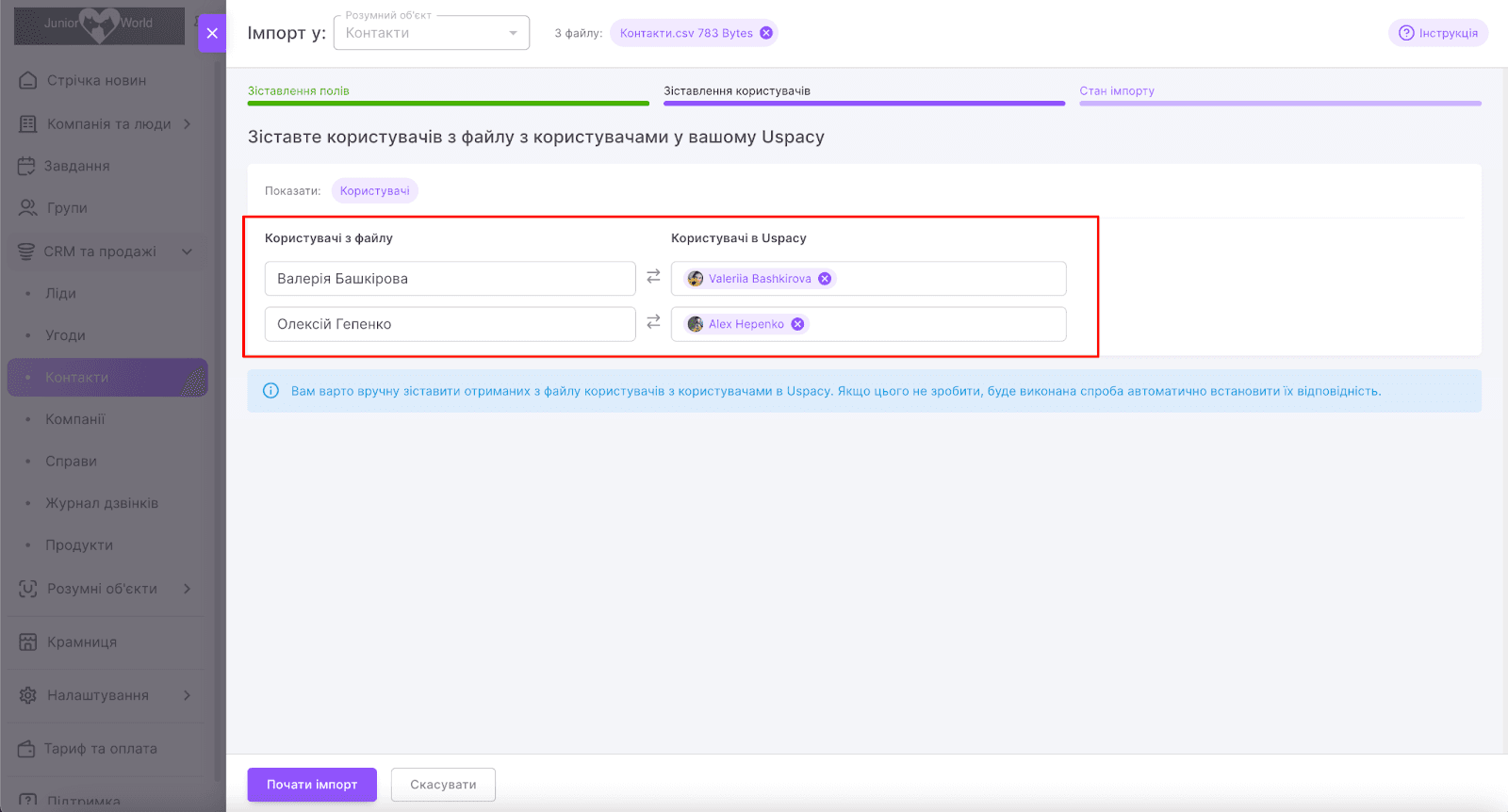Open Тариф та оплата in the sidebar
The image size is (1508, 812).
click(x=101, y=749)
